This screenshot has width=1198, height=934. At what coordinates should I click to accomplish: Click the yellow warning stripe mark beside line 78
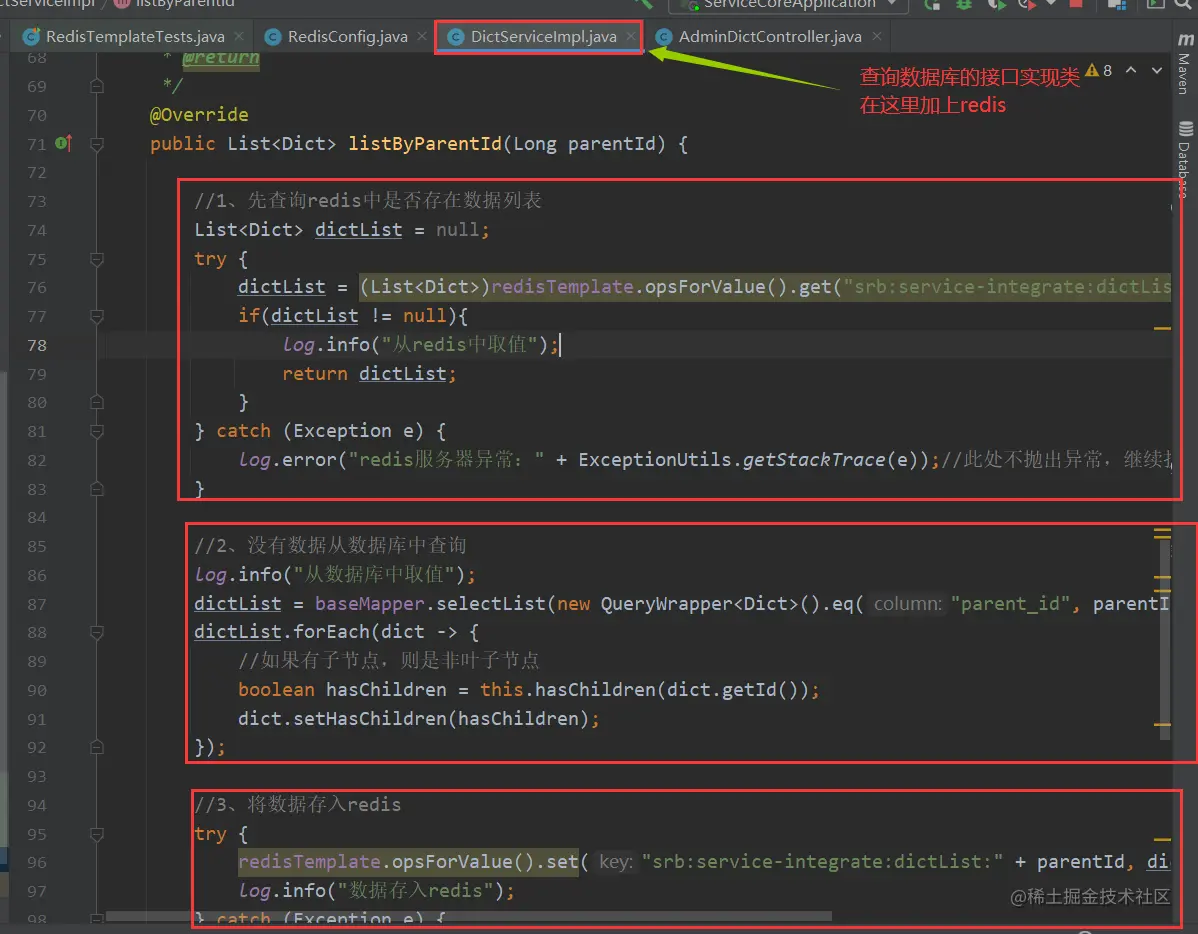[x=1162, y=328]
